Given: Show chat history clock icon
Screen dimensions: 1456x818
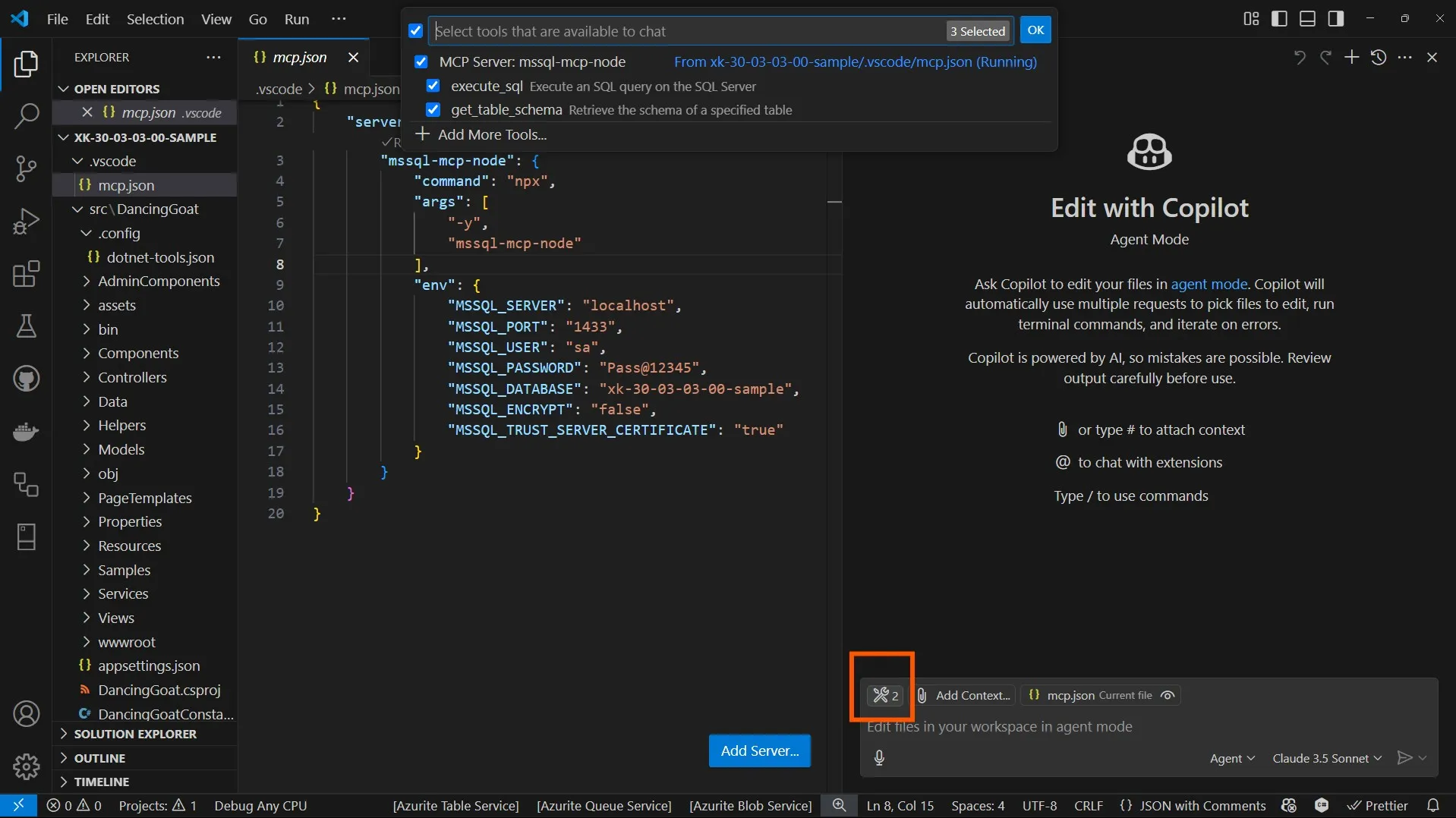Looking at the screenshot, I should click(1379, 57).
